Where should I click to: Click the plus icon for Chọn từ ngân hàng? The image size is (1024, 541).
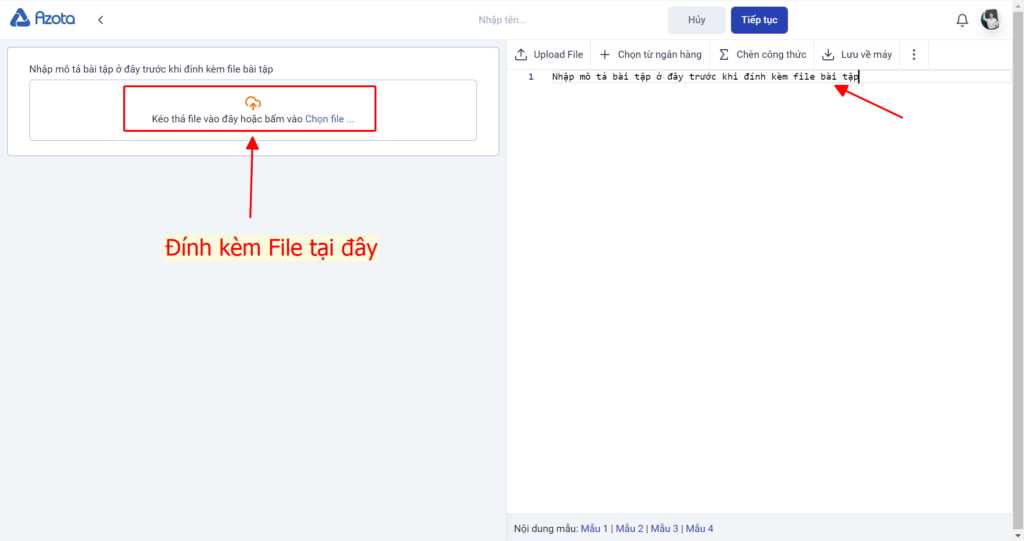605,54
